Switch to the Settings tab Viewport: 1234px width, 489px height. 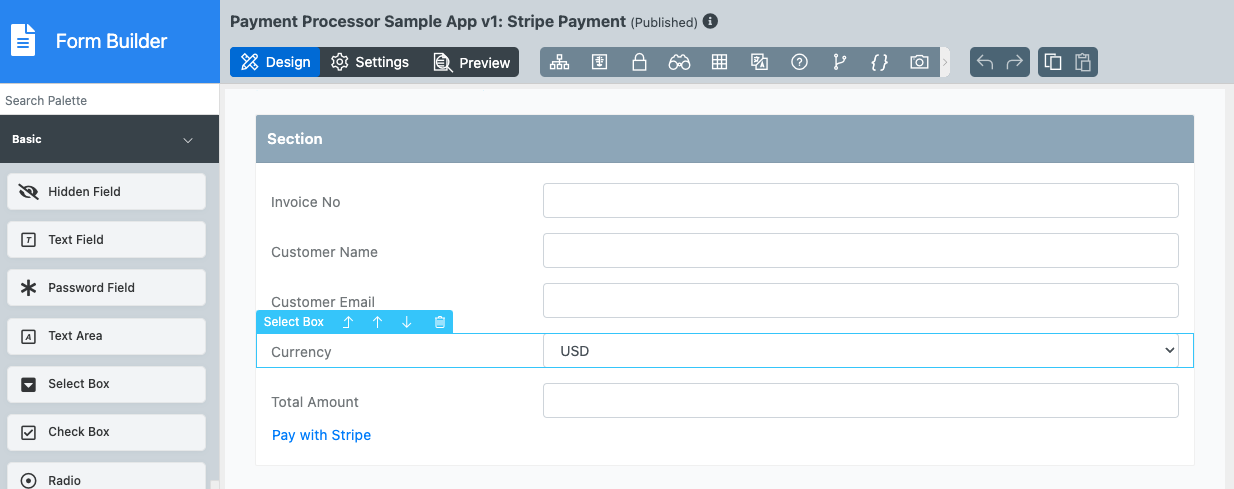click(x=370, y=62)
